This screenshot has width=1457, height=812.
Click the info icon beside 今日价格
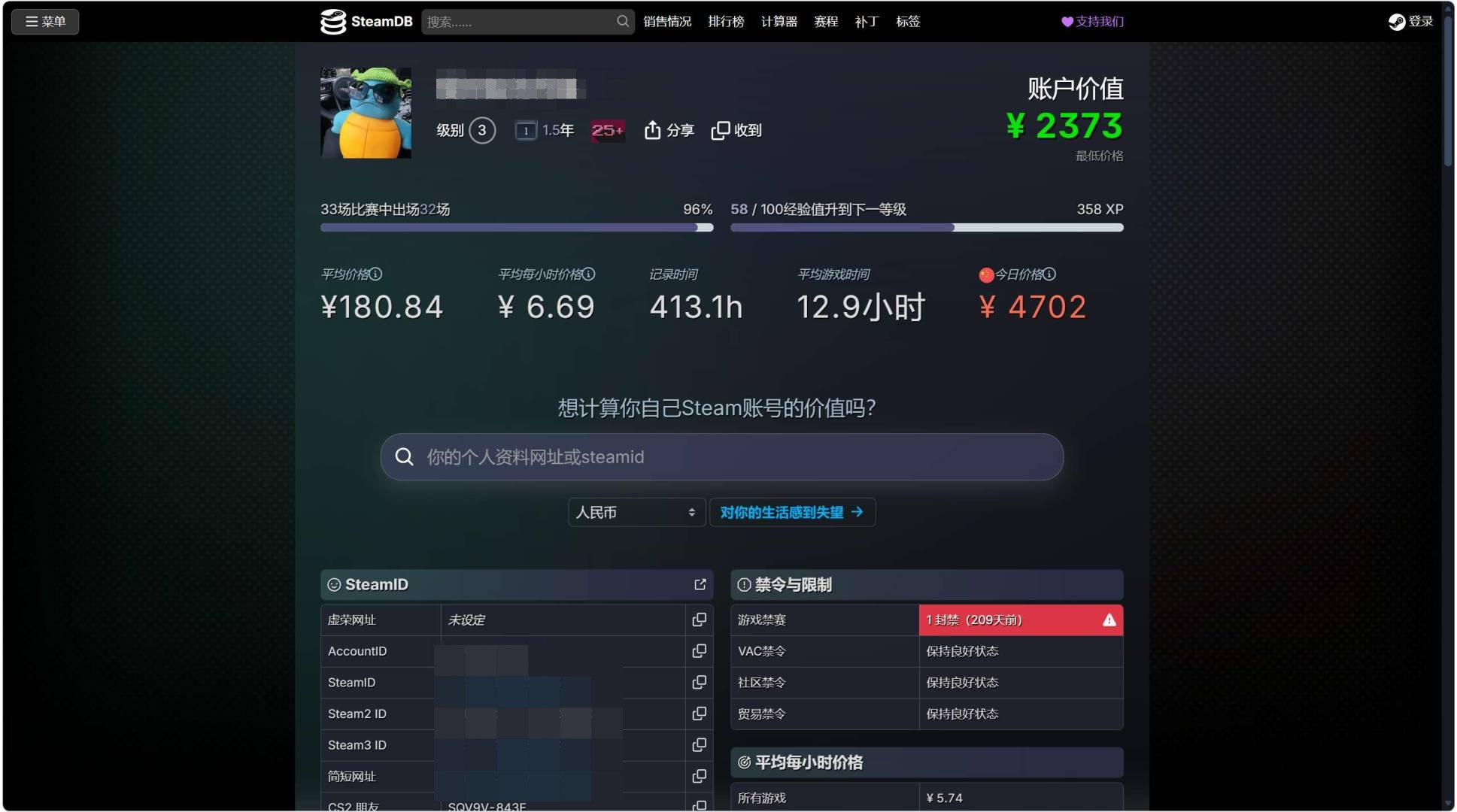(1049, 274)
